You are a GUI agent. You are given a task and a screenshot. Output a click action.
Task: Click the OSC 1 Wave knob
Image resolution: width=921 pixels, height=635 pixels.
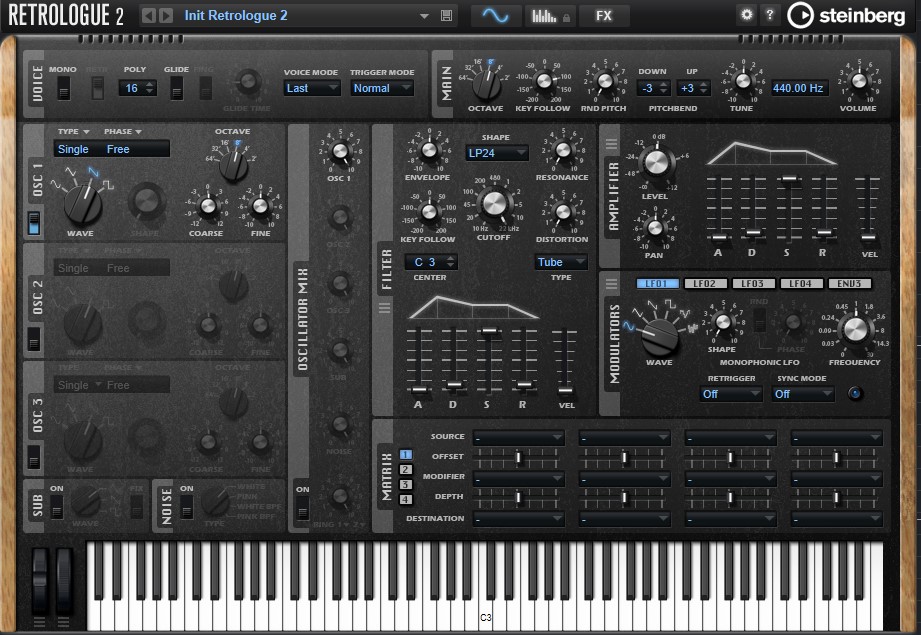tap(83, 203)
